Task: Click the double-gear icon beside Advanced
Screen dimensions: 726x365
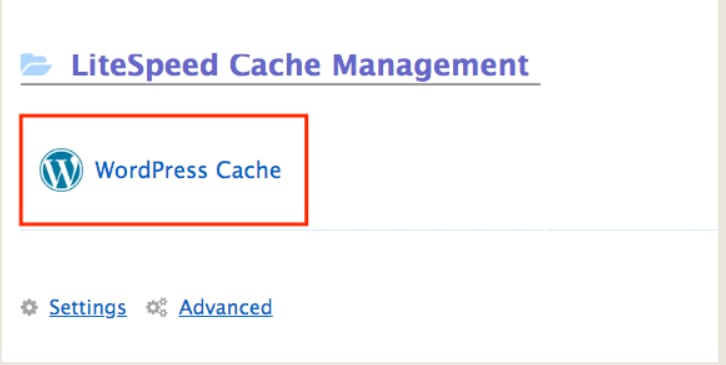Action: tap(157, 308)
